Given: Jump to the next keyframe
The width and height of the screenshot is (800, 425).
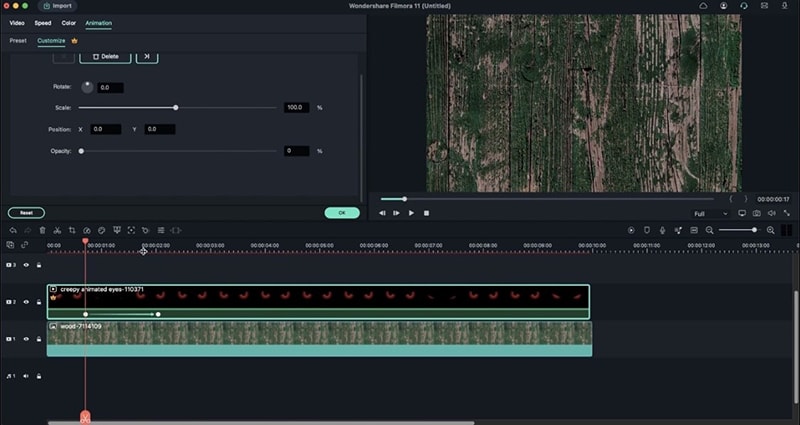Looking at the screenshot, I should click(x=147, y=57).
